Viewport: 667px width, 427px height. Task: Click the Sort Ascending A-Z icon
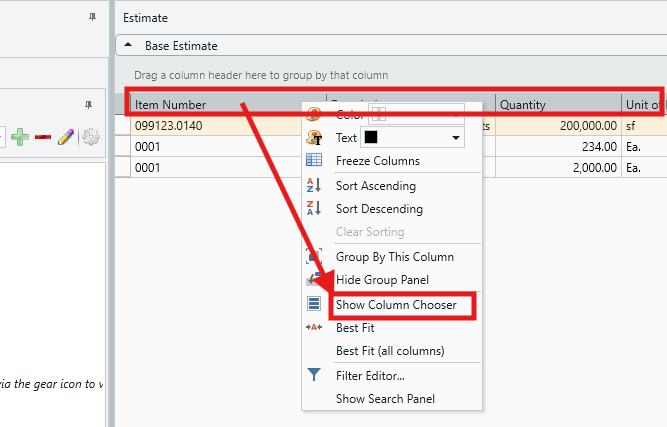click(314, 185)
